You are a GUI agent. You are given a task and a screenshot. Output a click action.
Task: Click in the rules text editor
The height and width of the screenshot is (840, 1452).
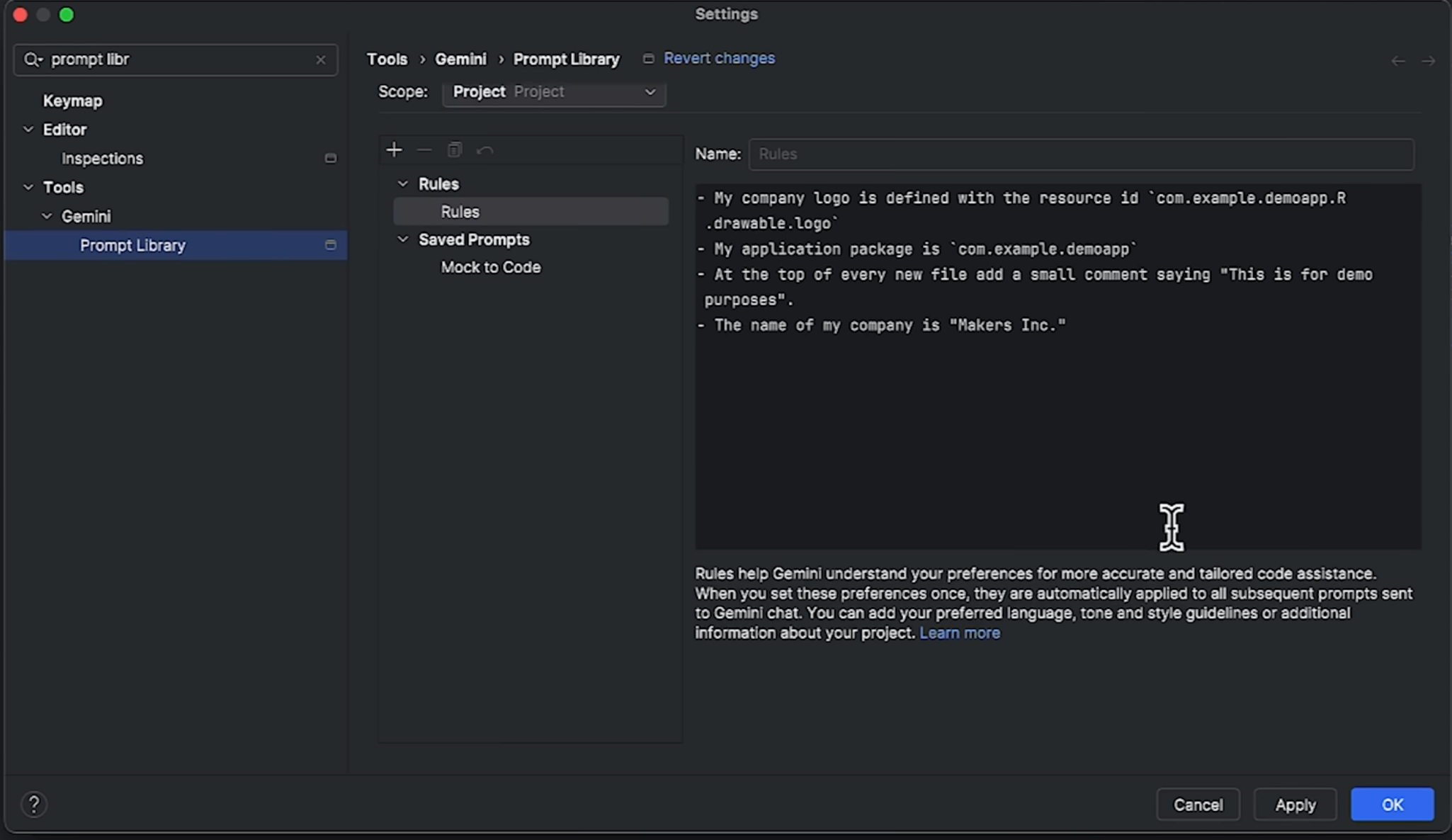pos(1057,367)
